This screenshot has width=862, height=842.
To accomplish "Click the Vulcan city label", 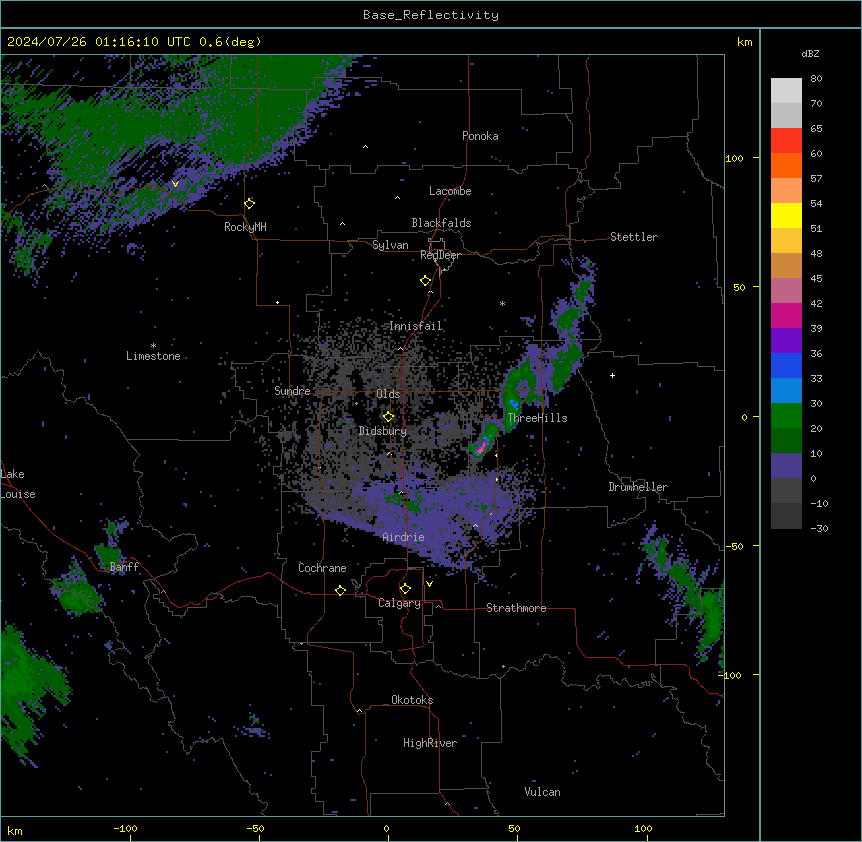I will pyautogui.click(x=543, y=792).
